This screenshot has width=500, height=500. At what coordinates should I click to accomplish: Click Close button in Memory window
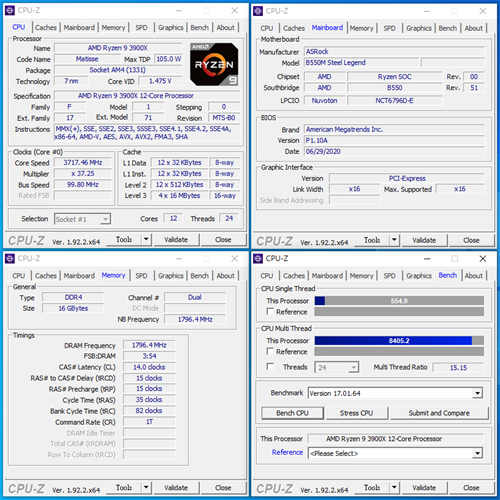tap(223, 488)
